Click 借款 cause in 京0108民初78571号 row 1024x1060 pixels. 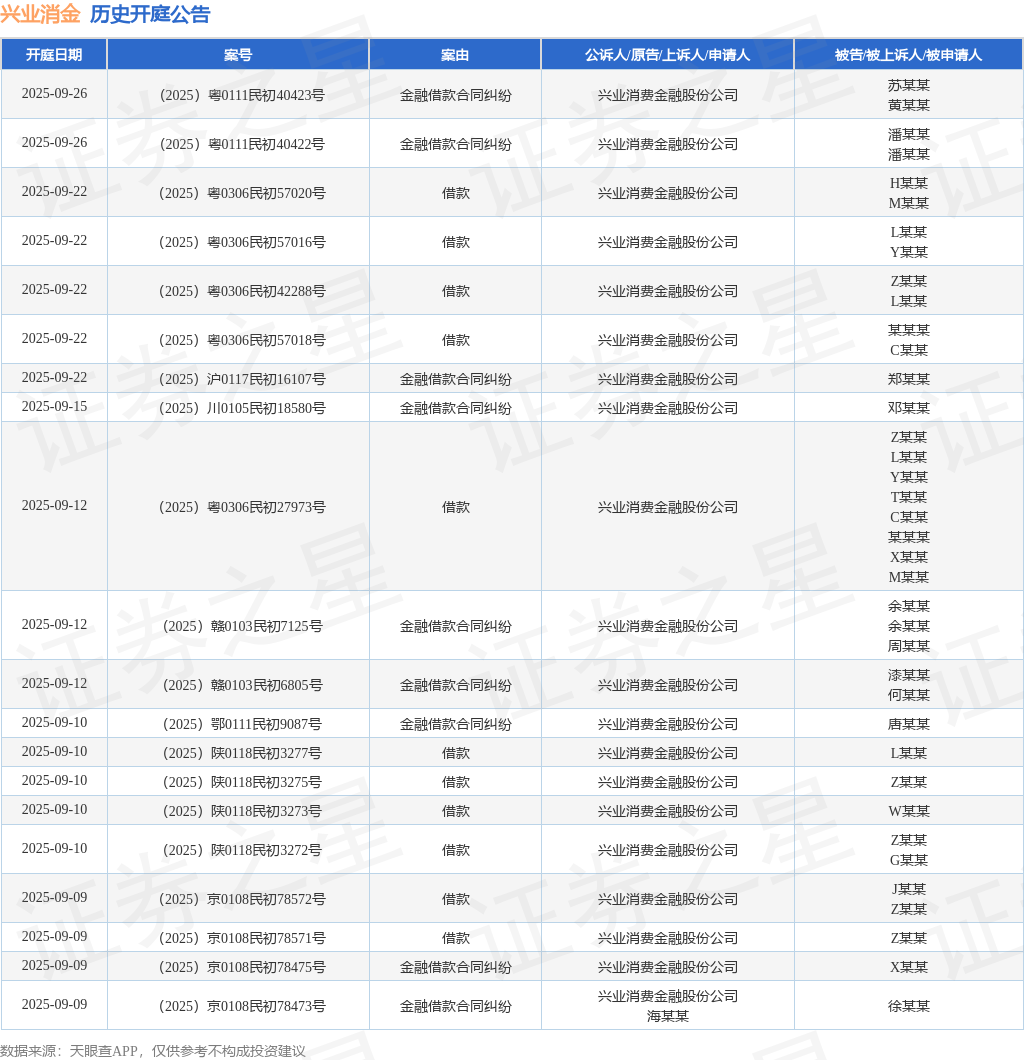[x=455, y=938]
